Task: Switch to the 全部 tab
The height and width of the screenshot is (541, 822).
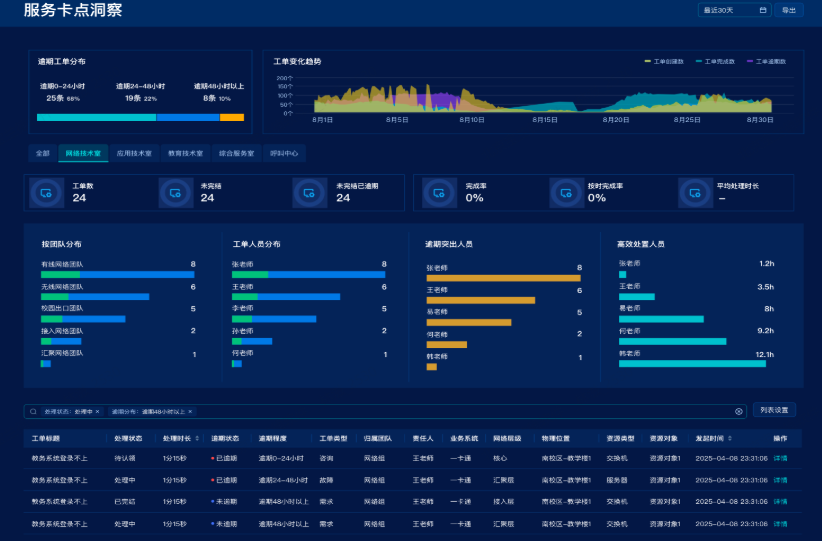Action: click(42, 153)
